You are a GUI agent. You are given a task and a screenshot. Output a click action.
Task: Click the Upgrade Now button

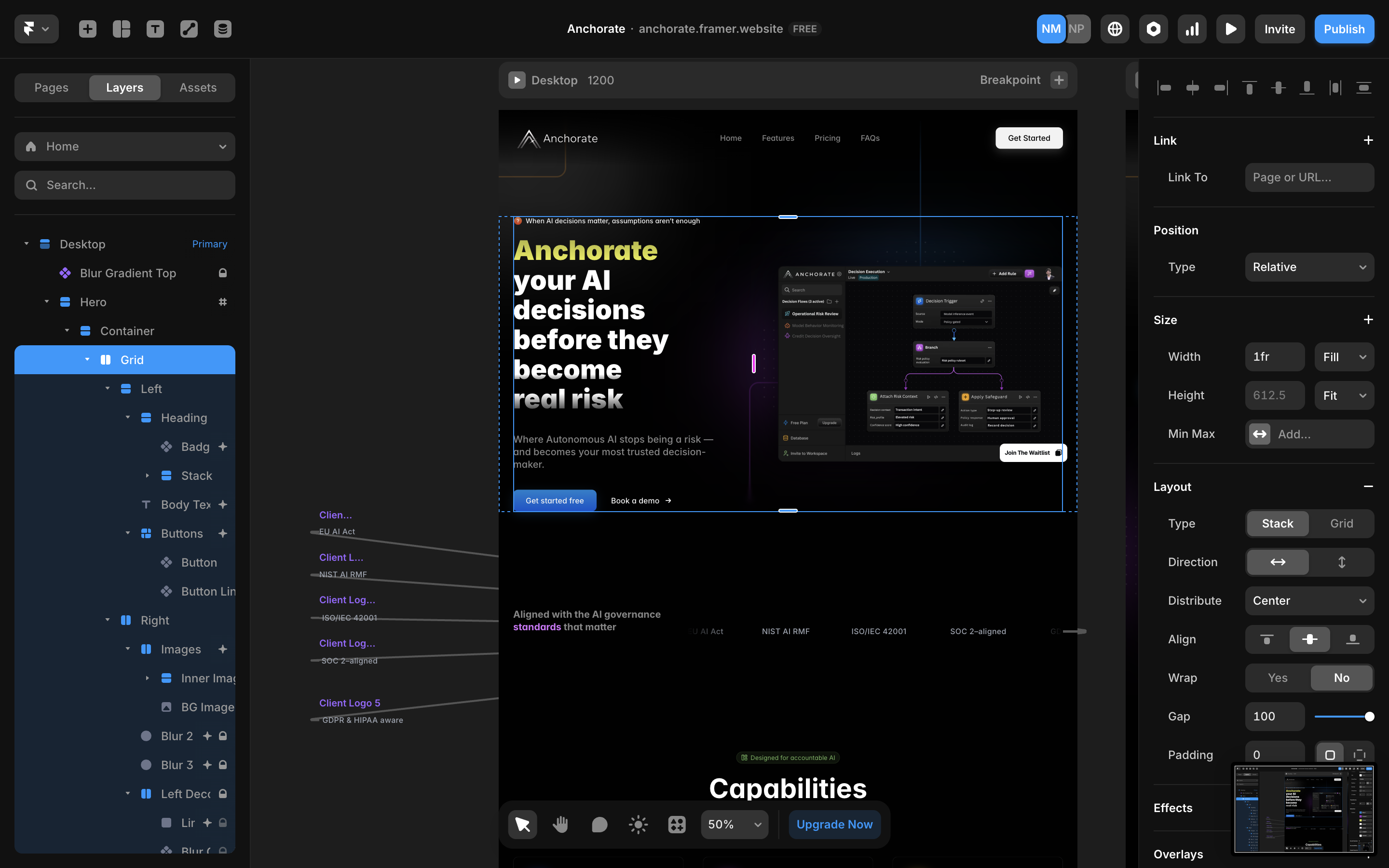(834, 825)
